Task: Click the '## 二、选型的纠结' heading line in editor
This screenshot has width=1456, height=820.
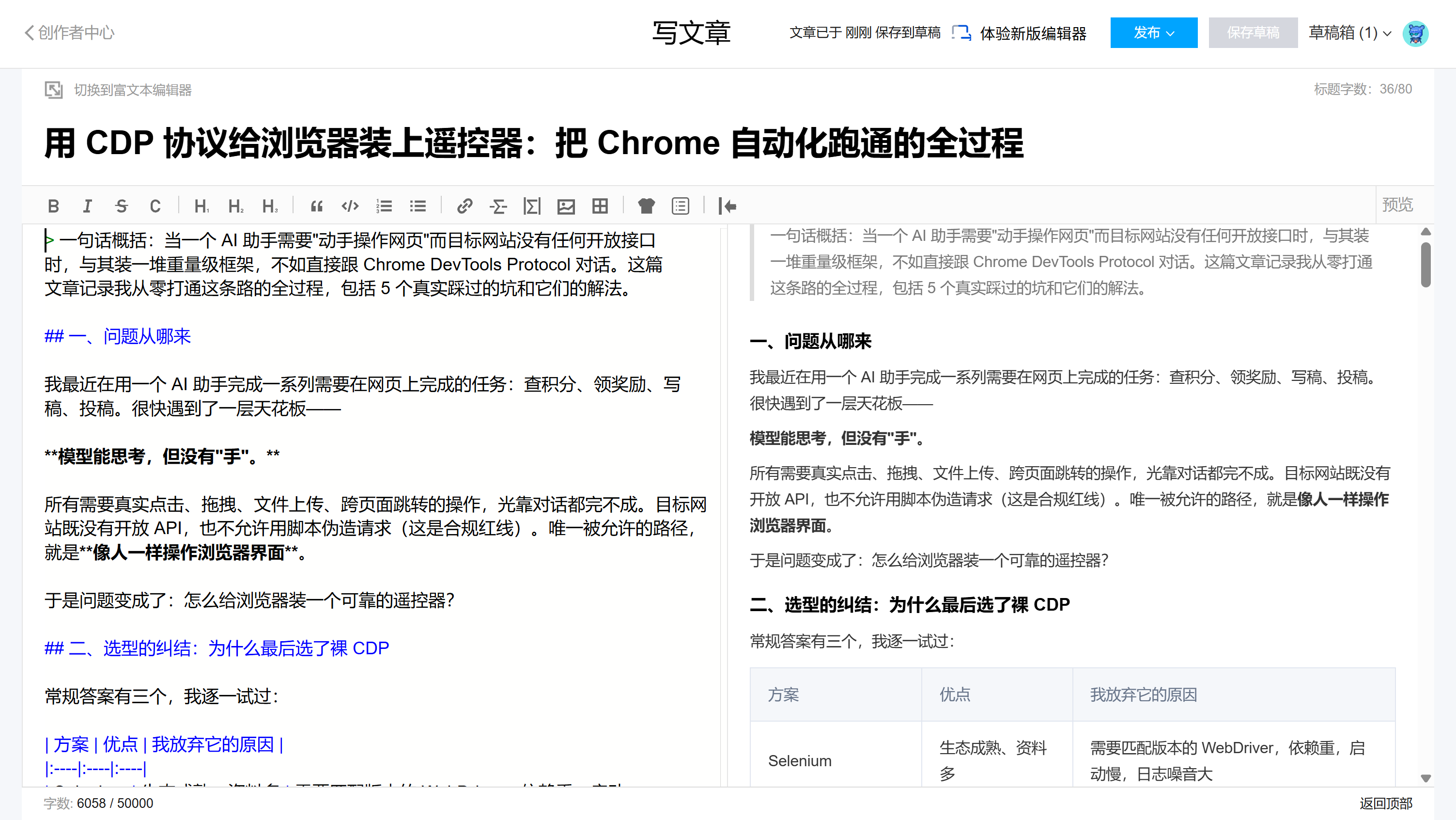Action: [x=217, y=648]
